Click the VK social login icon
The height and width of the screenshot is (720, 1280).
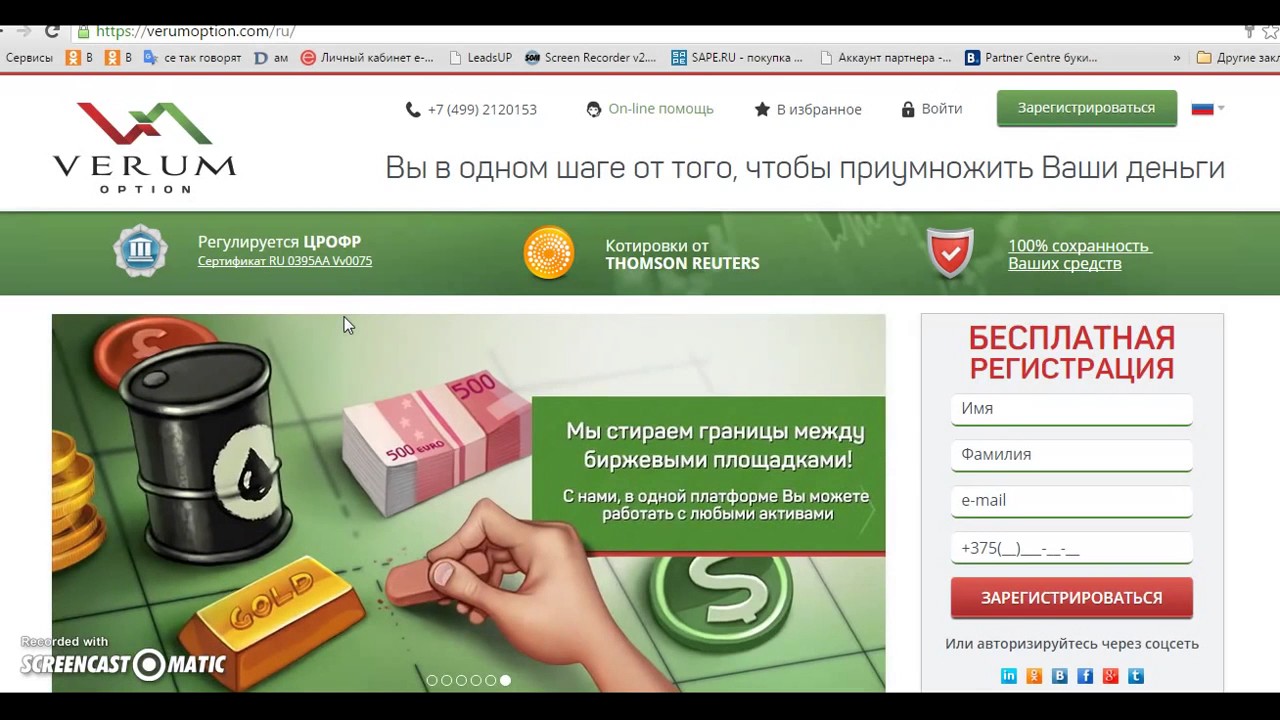point(1060,676)
